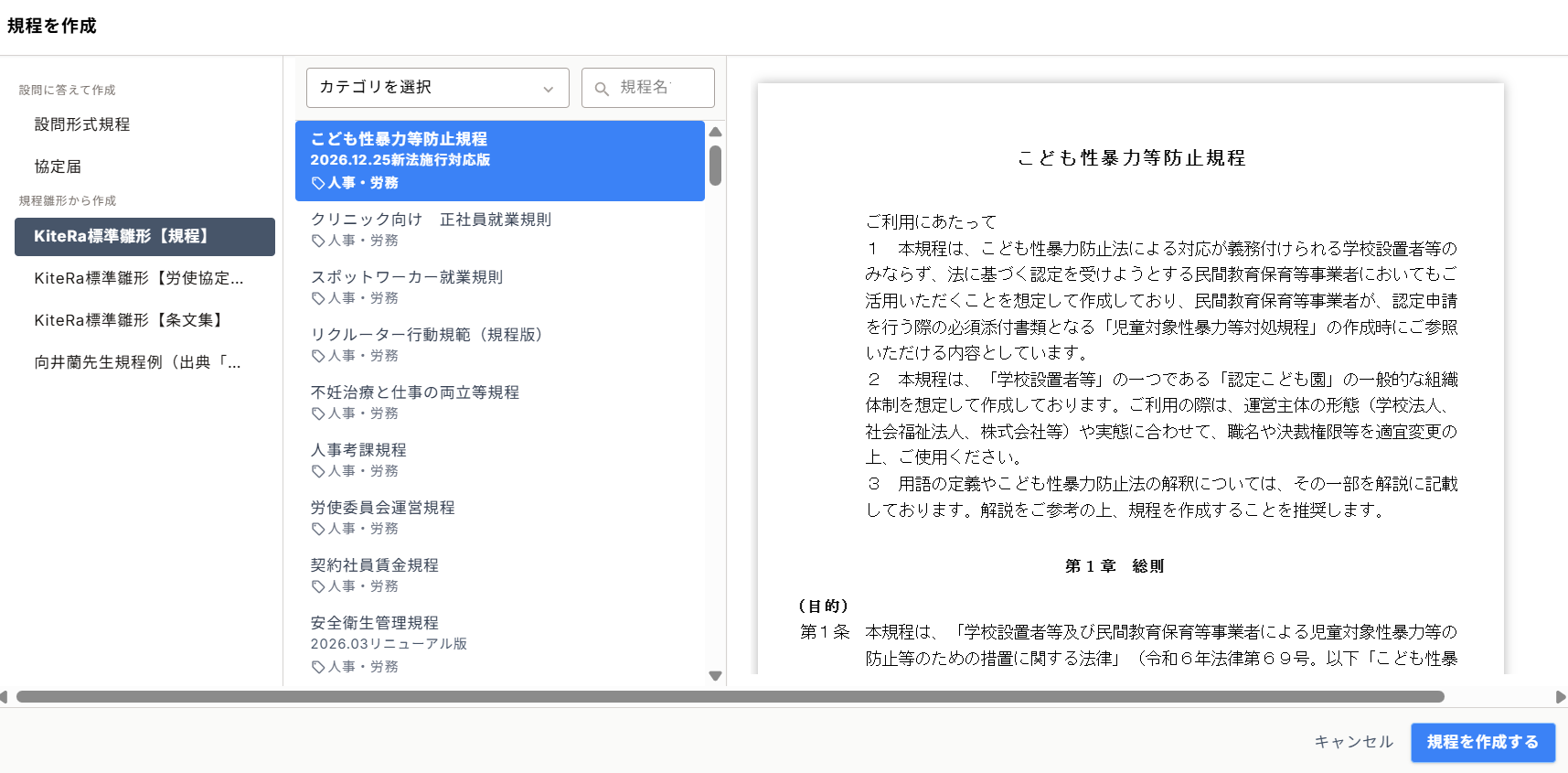The height and width of the screenshot is (773, 1568).
Task: Select KiteRa標準雛形【労使協定 menu item
Action: point(139,278)
